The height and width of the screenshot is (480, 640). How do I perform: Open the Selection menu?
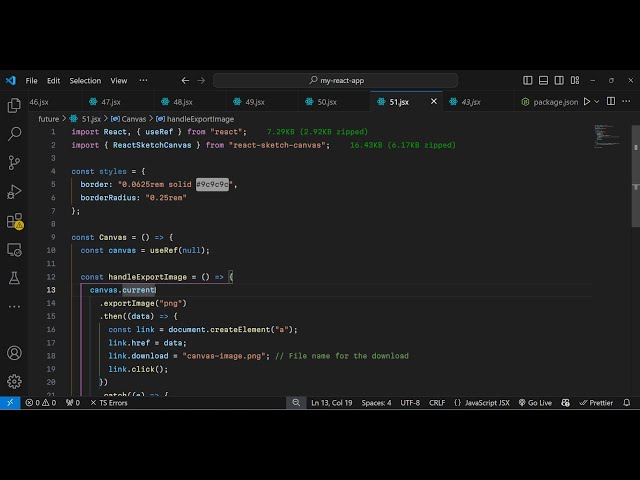pyautogui.click(x=85, y=80)
